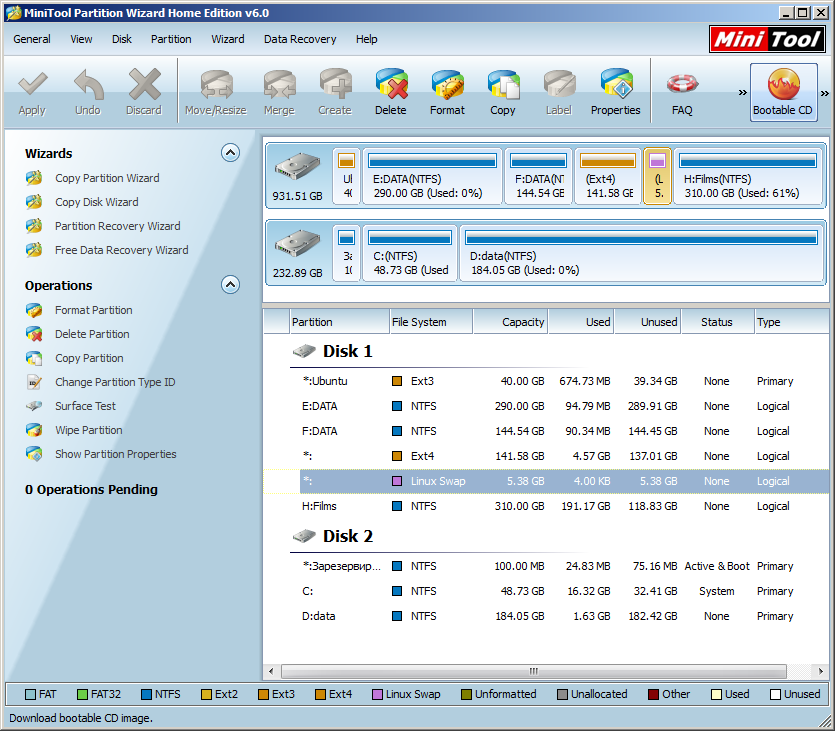Select the F:DATA row in partition list

pyautogui.click(x=546, y=431)
